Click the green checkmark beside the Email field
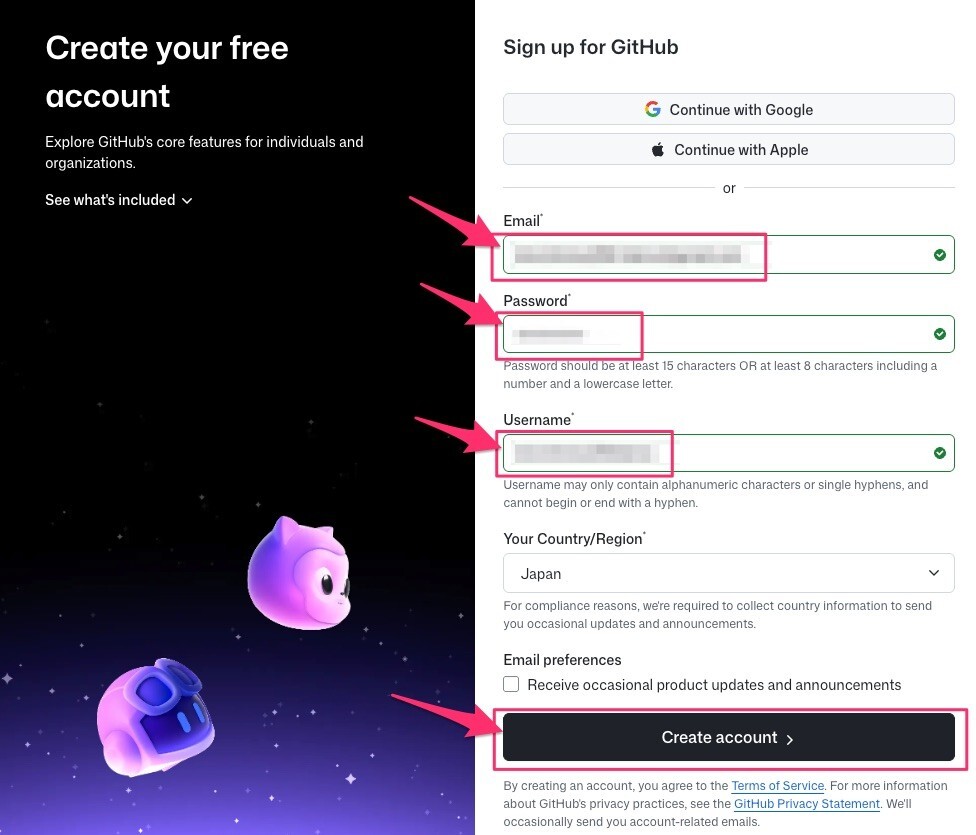 939,254
